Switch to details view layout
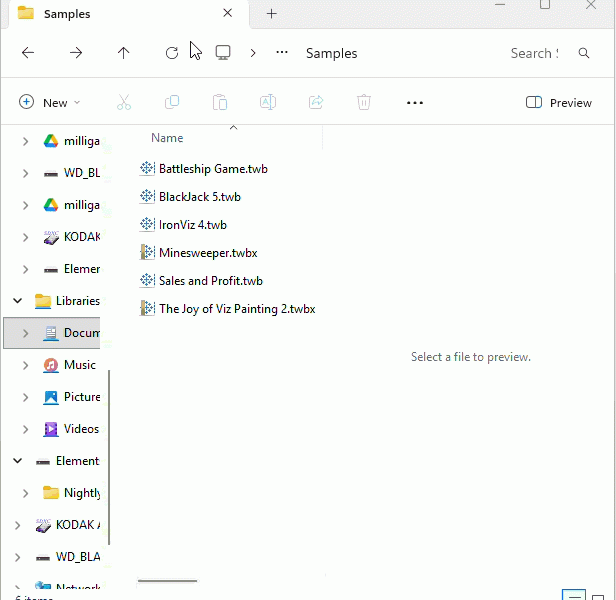 pos(574,595)
